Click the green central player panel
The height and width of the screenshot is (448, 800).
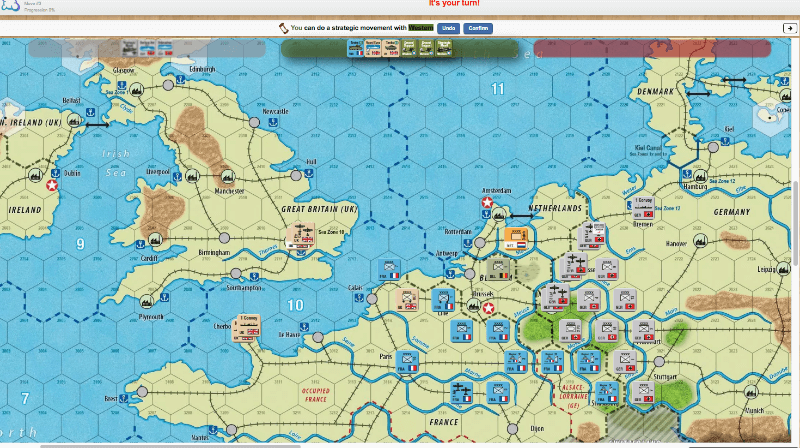click(x=400, y=48)
